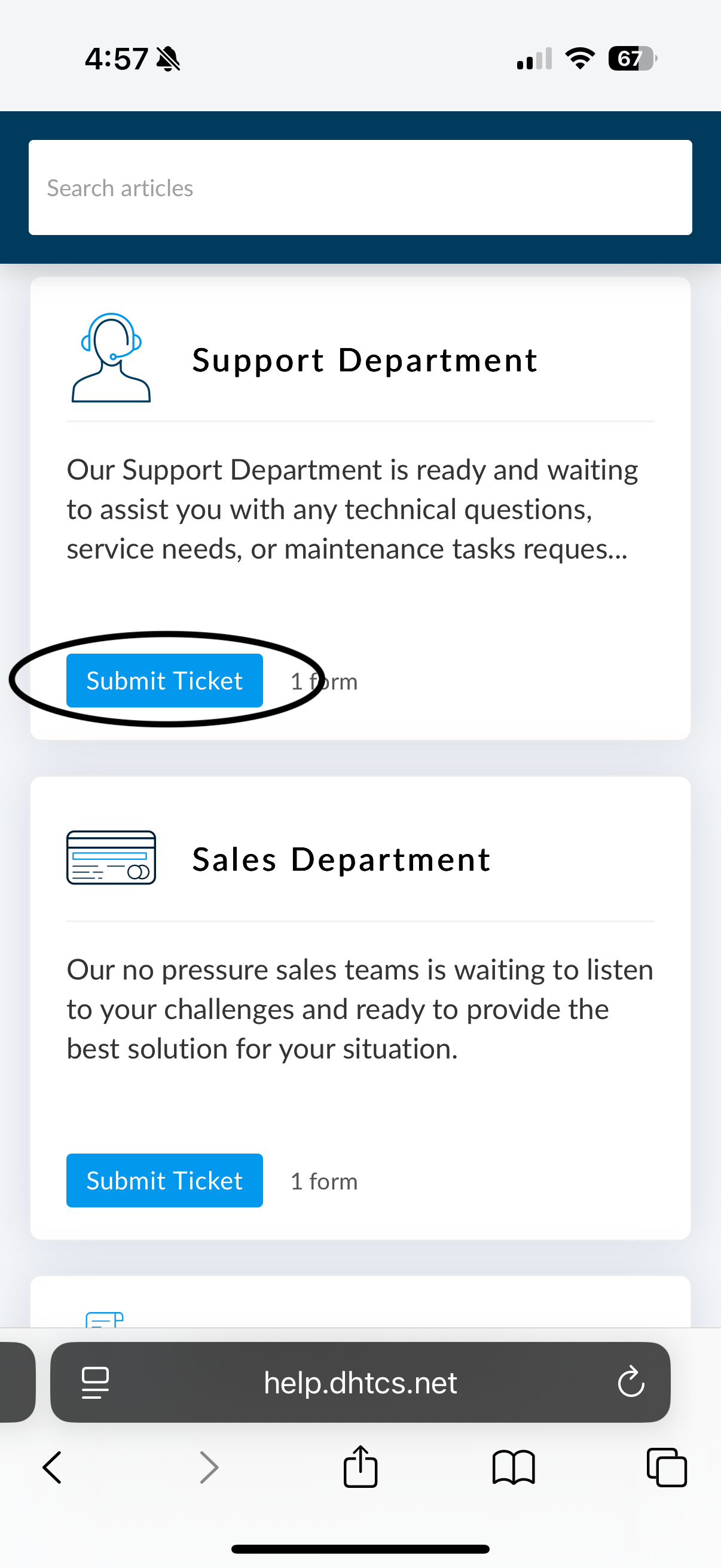Open Safari bookmarks book icon
721x1568 pixels.
click(x=514, y=1467)
